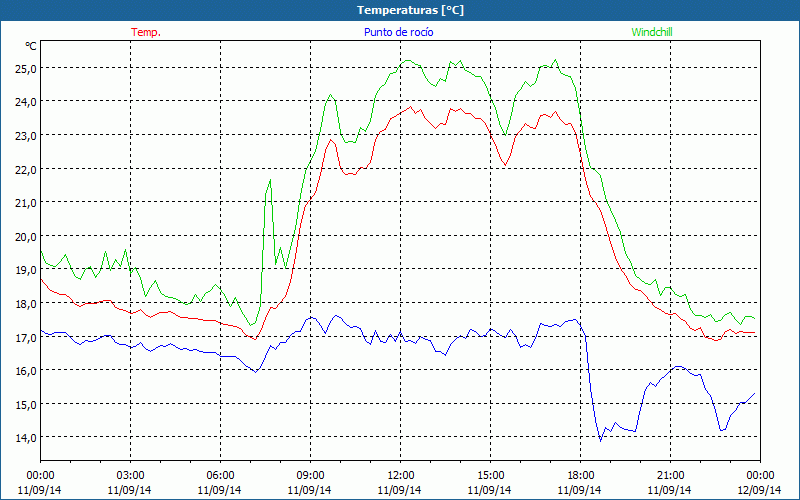The height and width of the screenshot is (500, 800).
Task: Click the 24,0 y-axis value
Action: click(26, 102)
